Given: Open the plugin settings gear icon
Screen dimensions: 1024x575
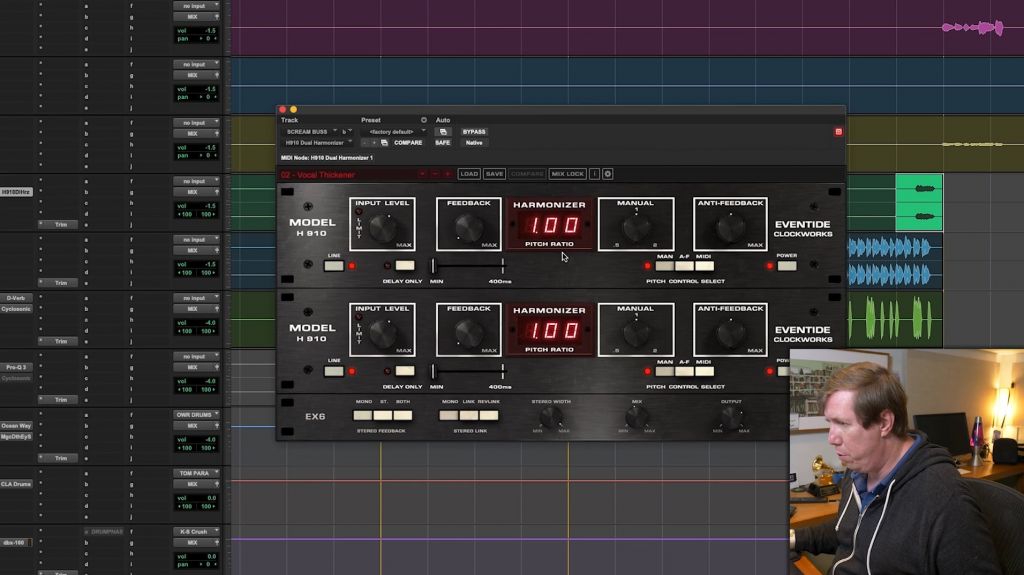Looking at the screenshot, I should [x=607, y=174].
